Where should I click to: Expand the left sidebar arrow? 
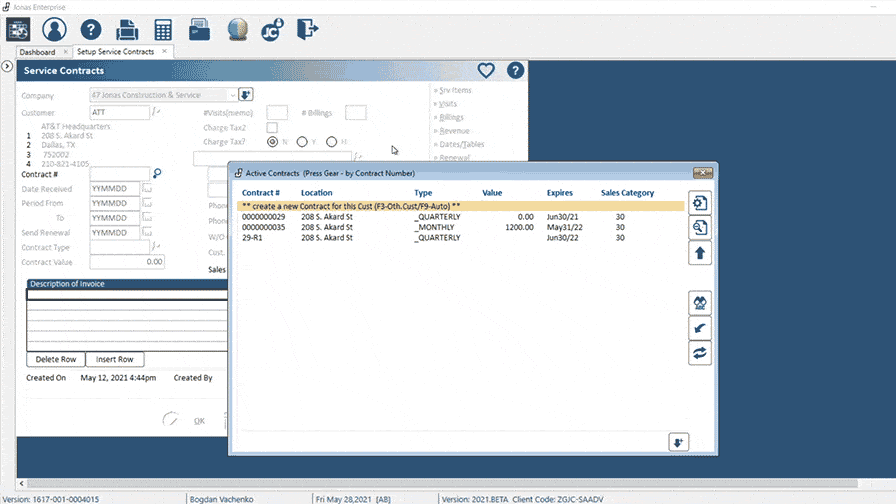tap(7, 66)
